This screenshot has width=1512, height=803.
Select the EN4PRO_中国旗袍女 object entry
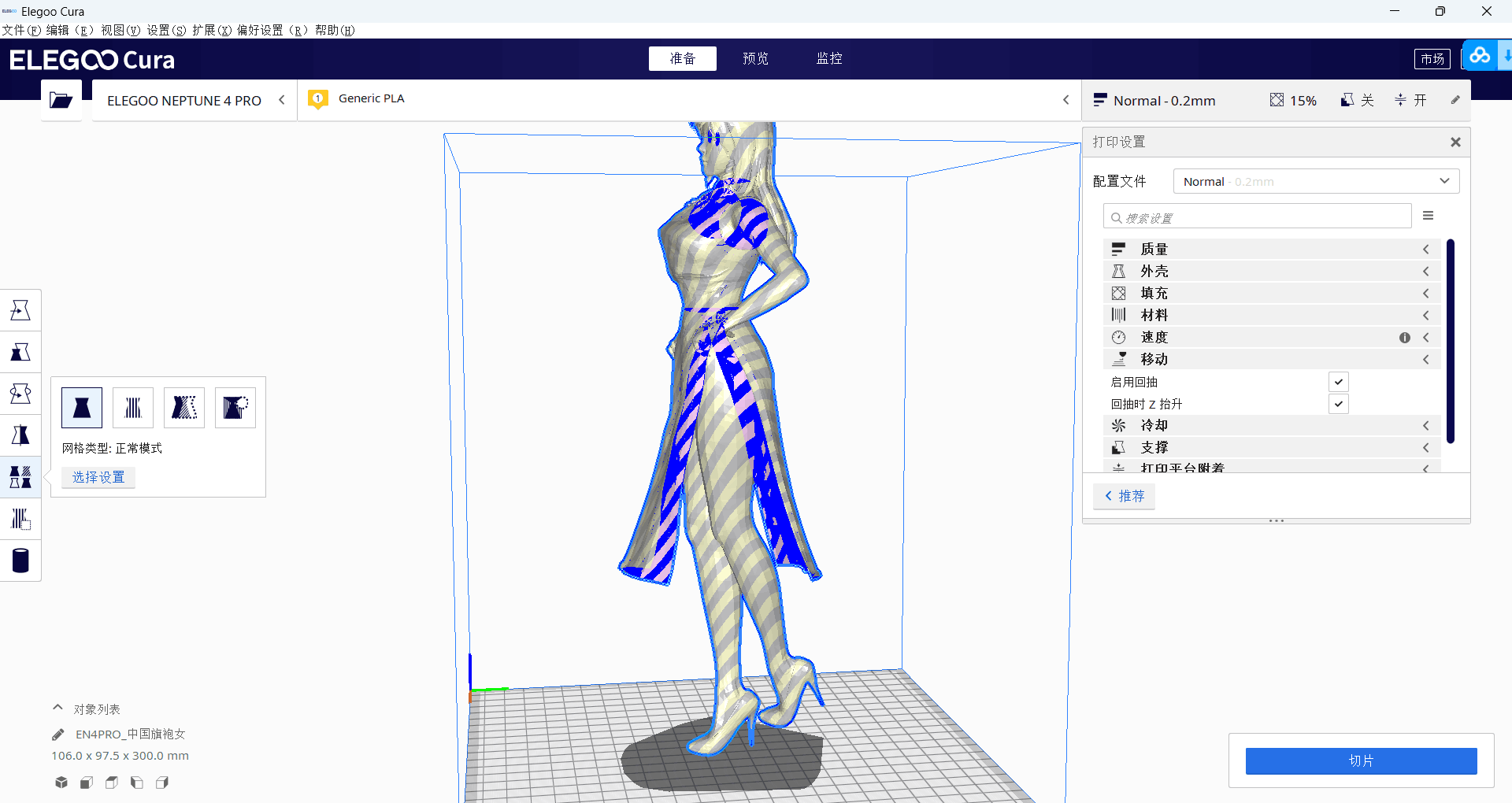point(130,734)
